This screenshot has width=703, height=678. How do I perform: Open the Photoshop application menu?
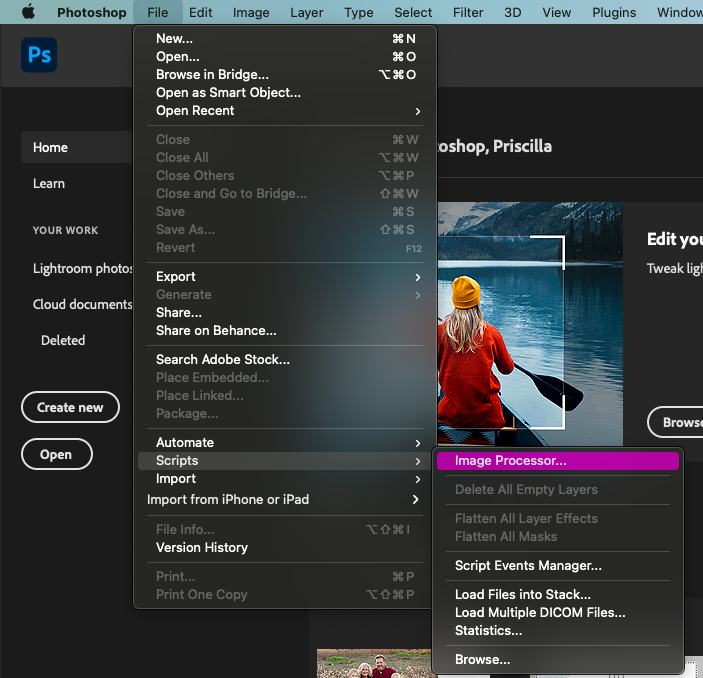click(x=91, y=13)
